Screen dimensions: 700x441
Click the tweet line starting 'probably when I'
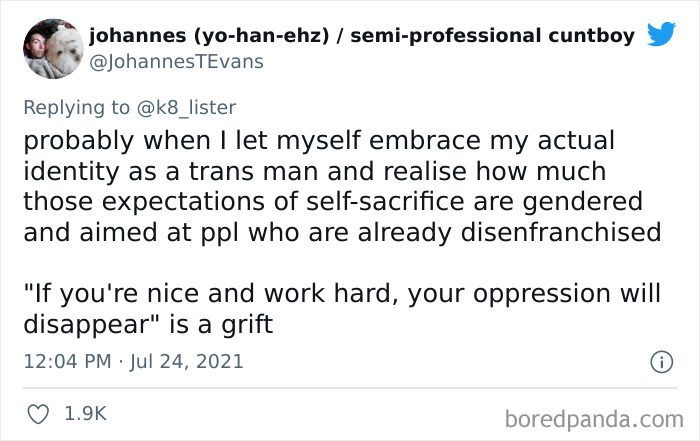point(319,141)
